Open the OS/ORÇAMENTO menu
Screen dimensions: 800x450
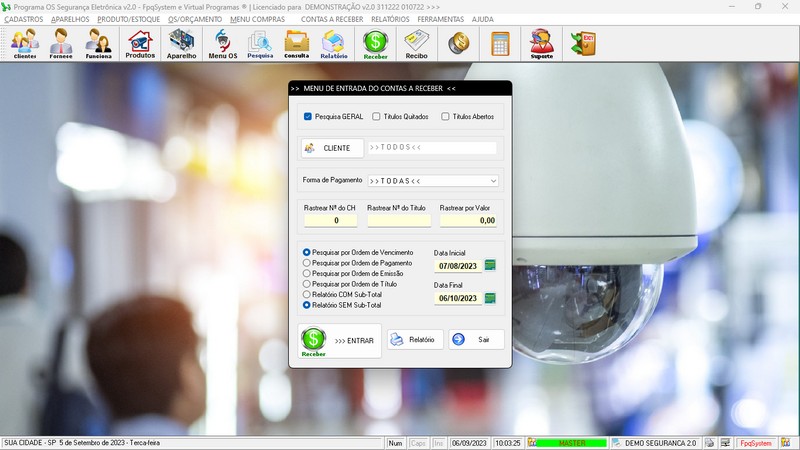[x=195, y=19]
